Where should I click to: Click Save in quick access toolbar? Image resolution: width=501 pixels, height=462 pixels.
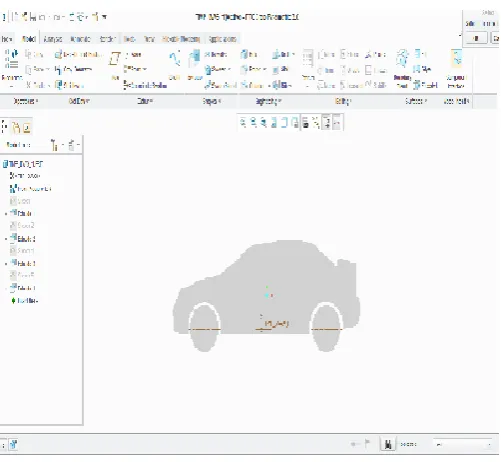[x=33, y=17]
